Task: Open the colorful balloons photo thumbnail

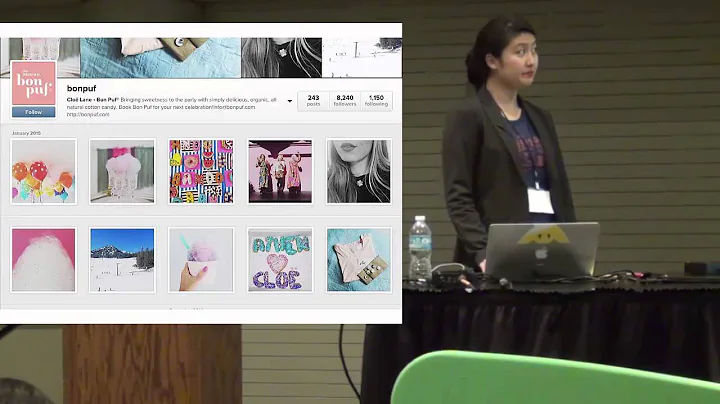Action: pos(44,171)
